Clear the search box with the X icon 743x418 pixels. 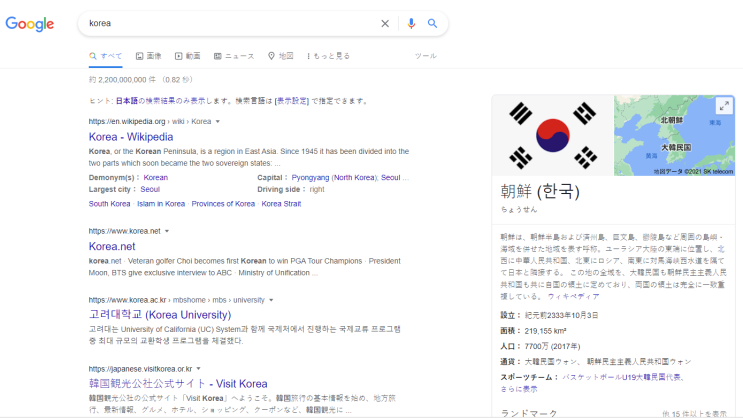[385, 23]
